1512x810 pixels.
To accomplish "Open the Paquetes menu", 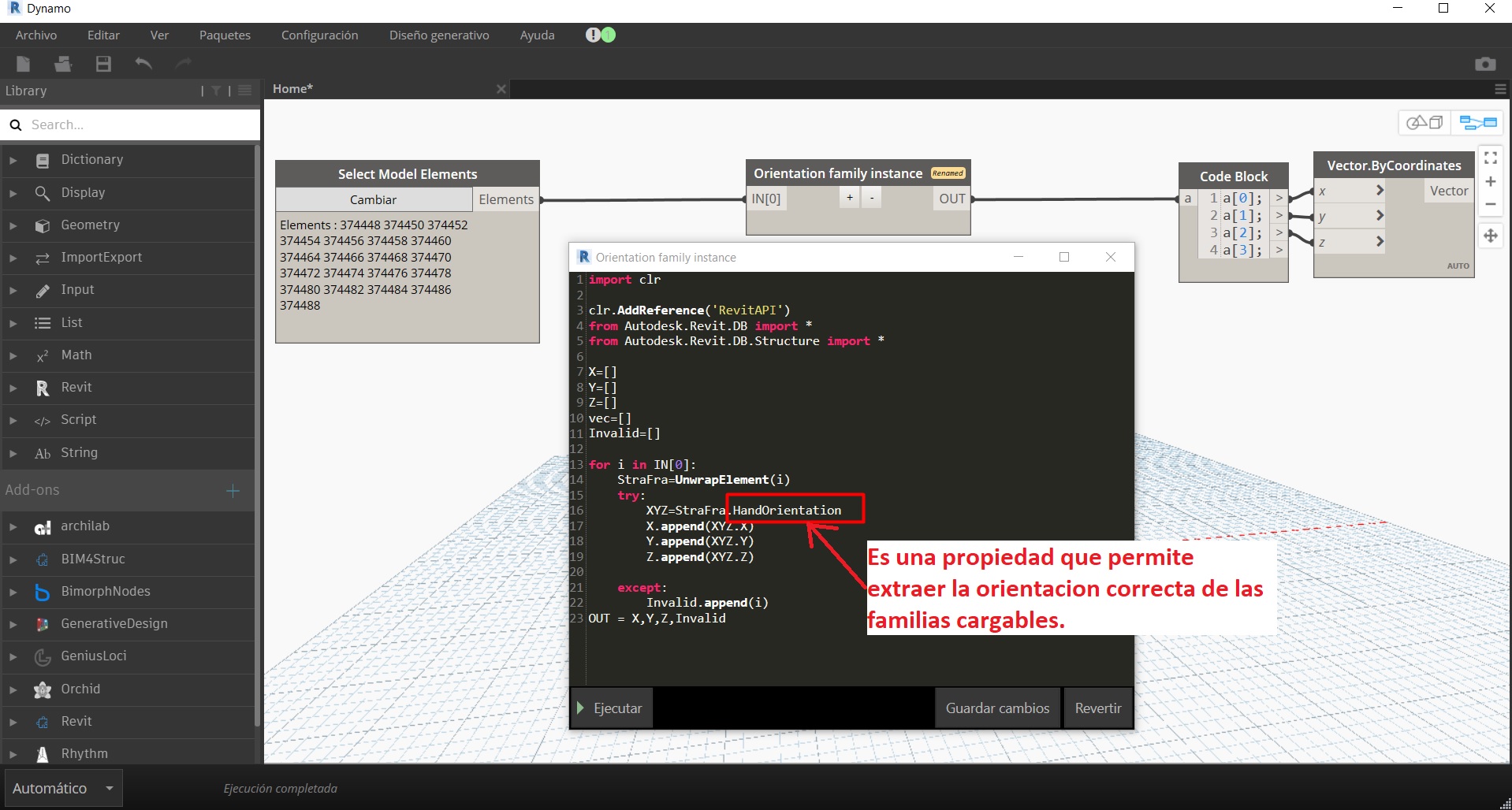I will click(225, 35).
